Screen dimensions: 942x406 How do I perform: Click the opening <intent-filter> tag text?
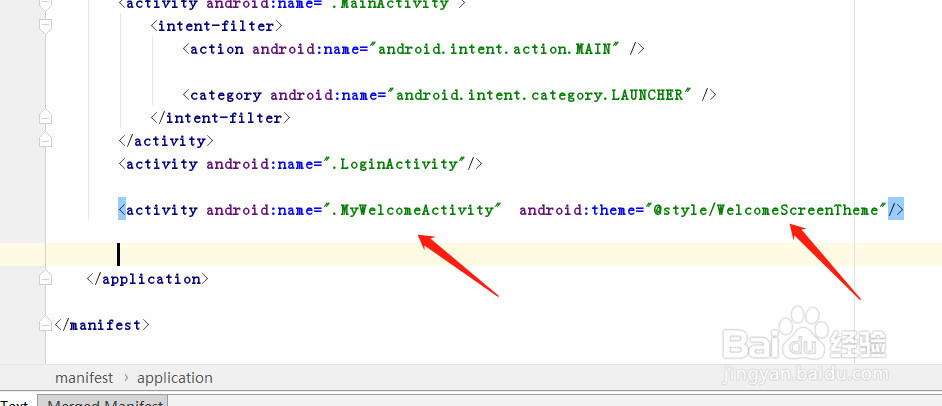tap(216, 26)
